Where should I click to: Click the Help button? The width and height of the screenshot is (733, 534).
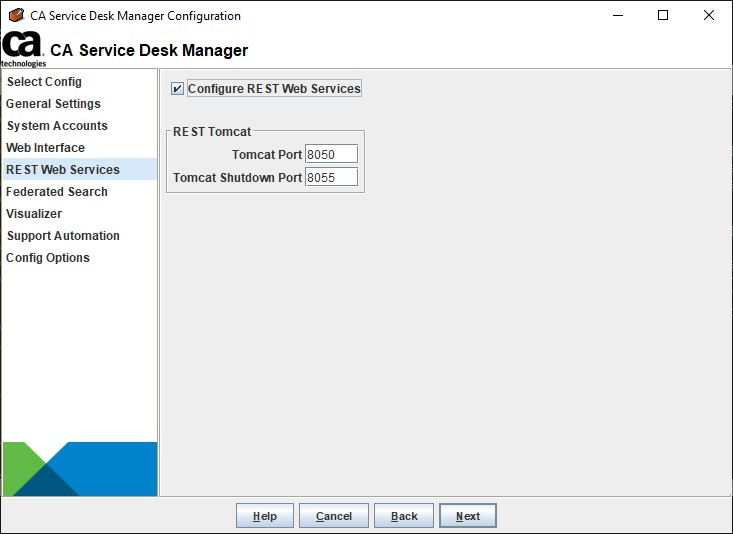tap(265, 516)
